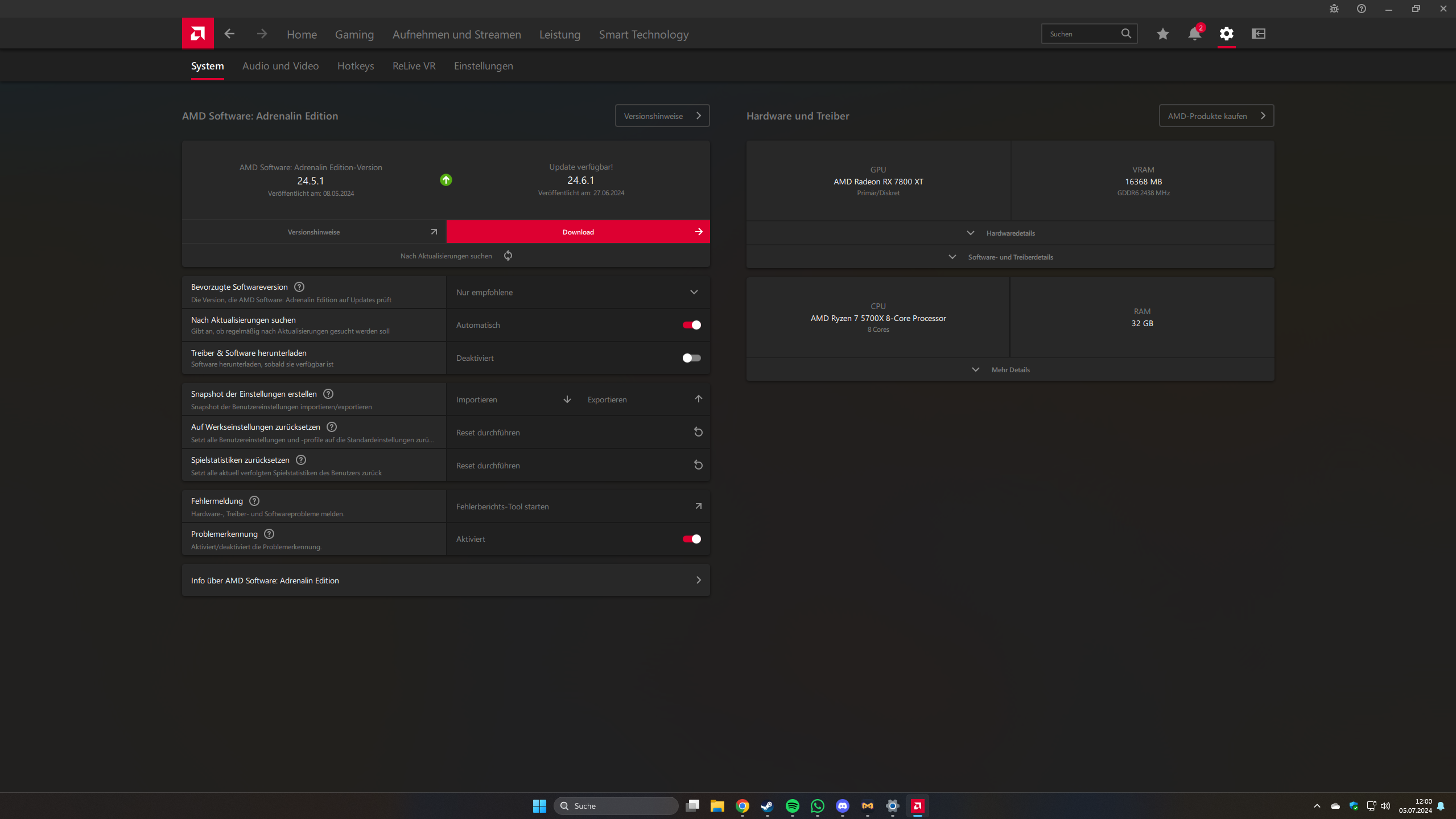Go back with the left arrow icon
This screenshot has height=819, width=1456.
pos(229,34)
